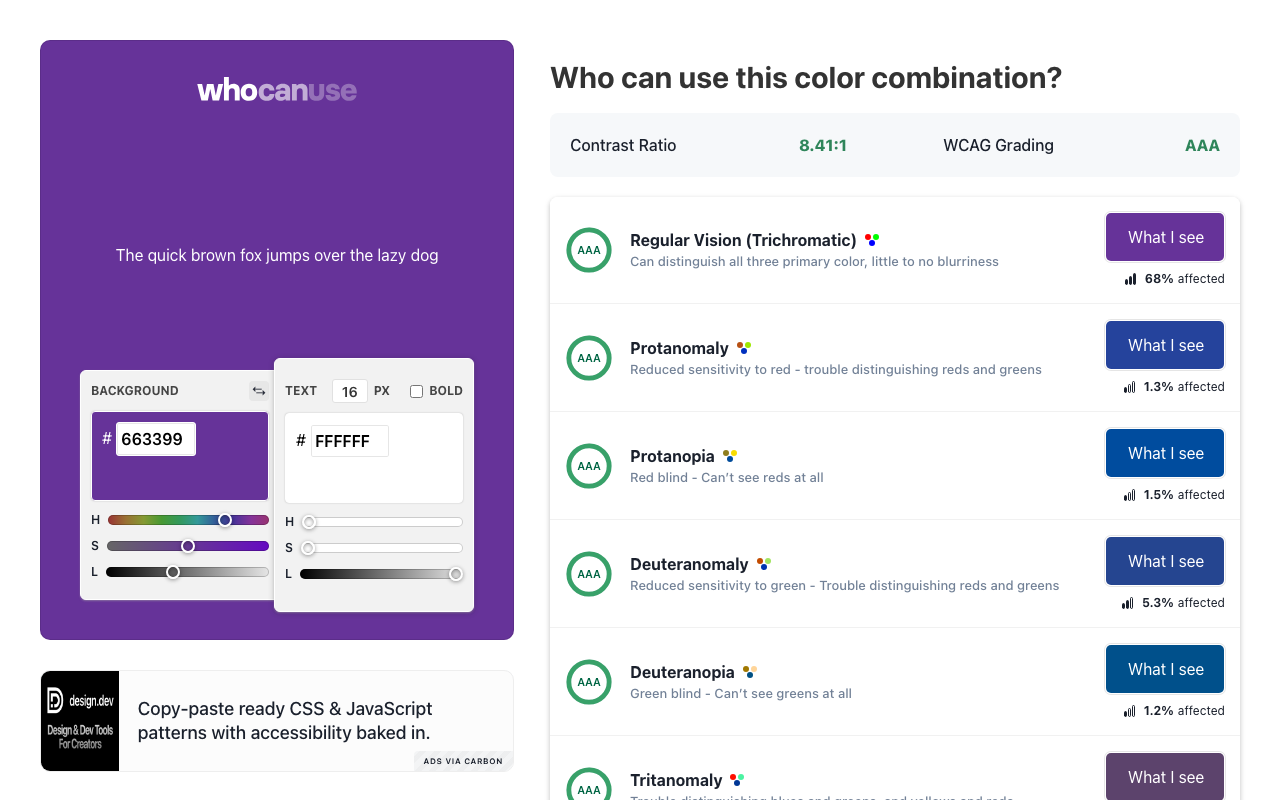Image resolution: width=1280 pixels, height=800 pixels.
Task: Click the Ads via Carbon link
Action: [x=463, y=761]
